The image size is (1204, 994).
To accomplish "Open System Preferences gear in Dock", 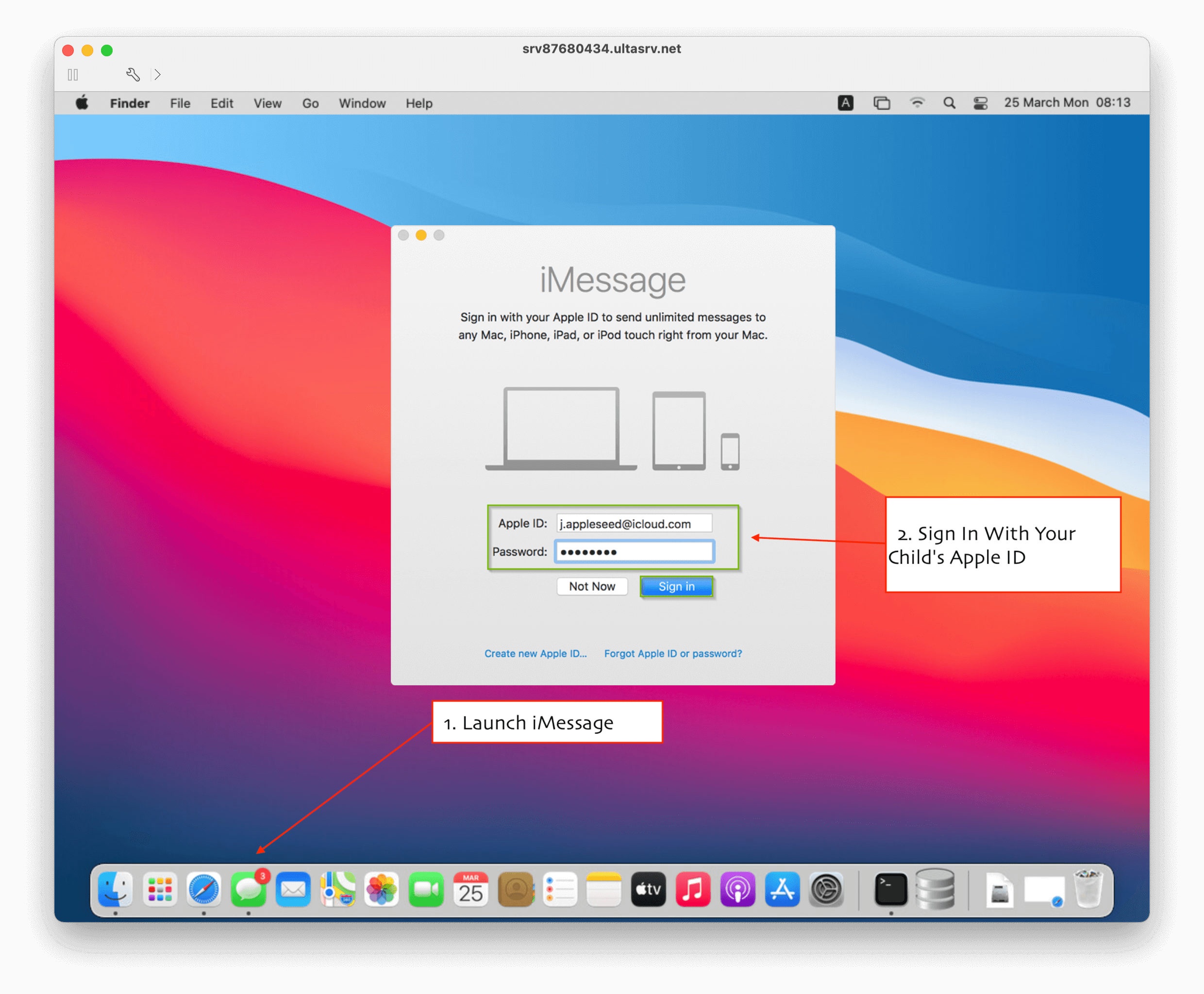I will pos(826,889).
